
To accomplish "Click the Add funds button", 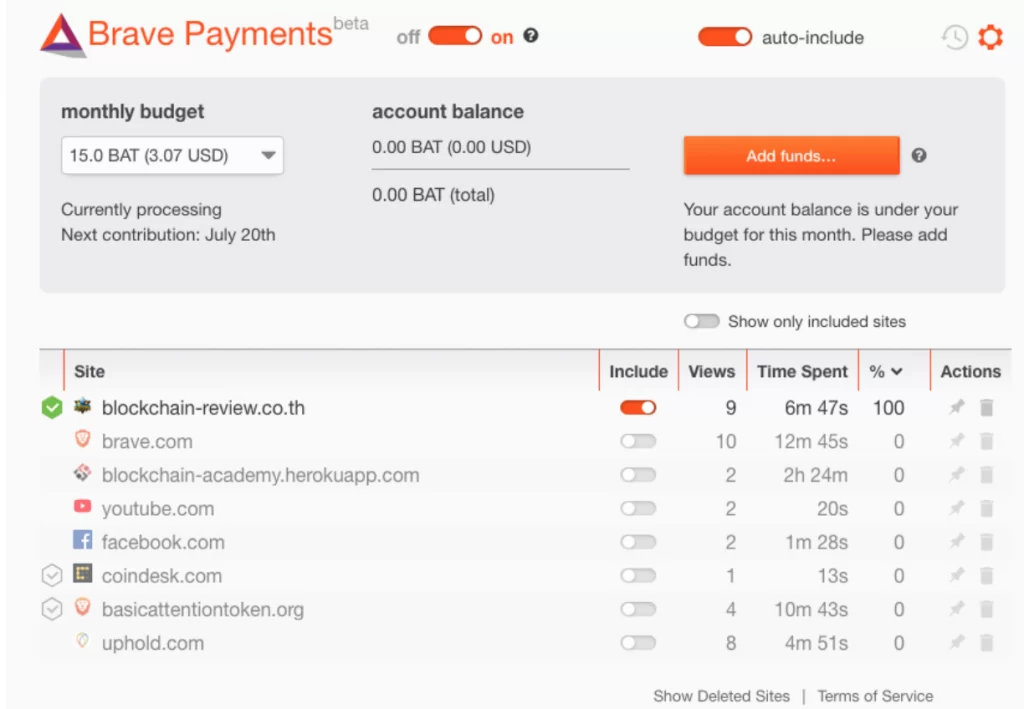I will [x=791, y=156].
